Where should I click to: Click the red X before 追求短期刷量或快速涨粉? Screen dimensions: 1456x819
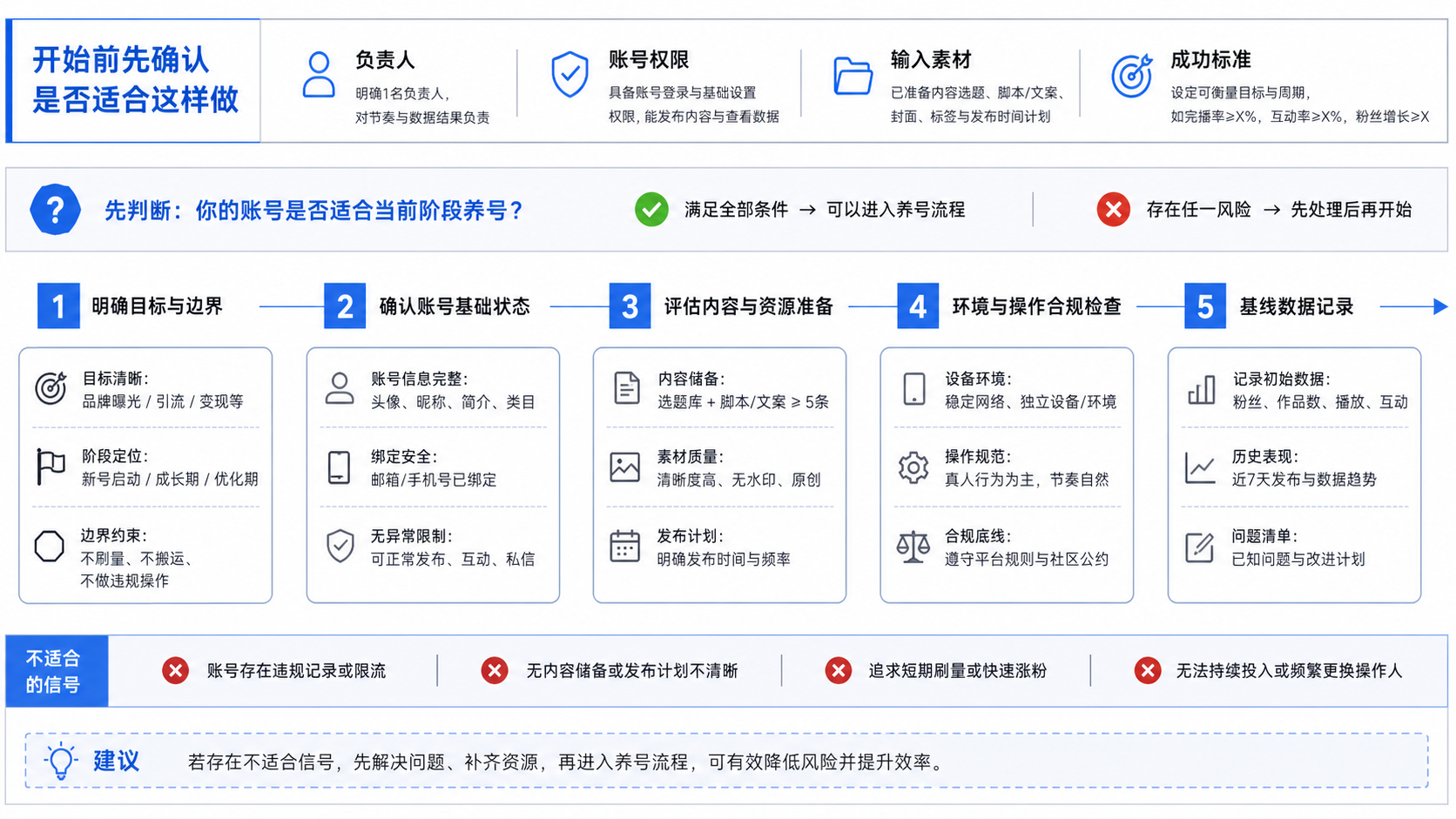pyautogui.click(x=839, y=670)
